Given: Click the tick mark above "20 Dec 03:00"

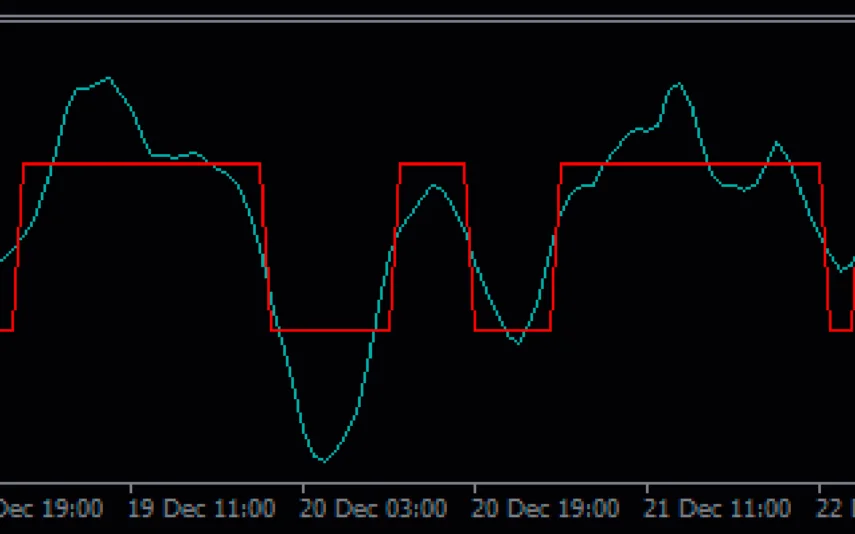Looking at the screenshot, I should click(x=303, y=488).
